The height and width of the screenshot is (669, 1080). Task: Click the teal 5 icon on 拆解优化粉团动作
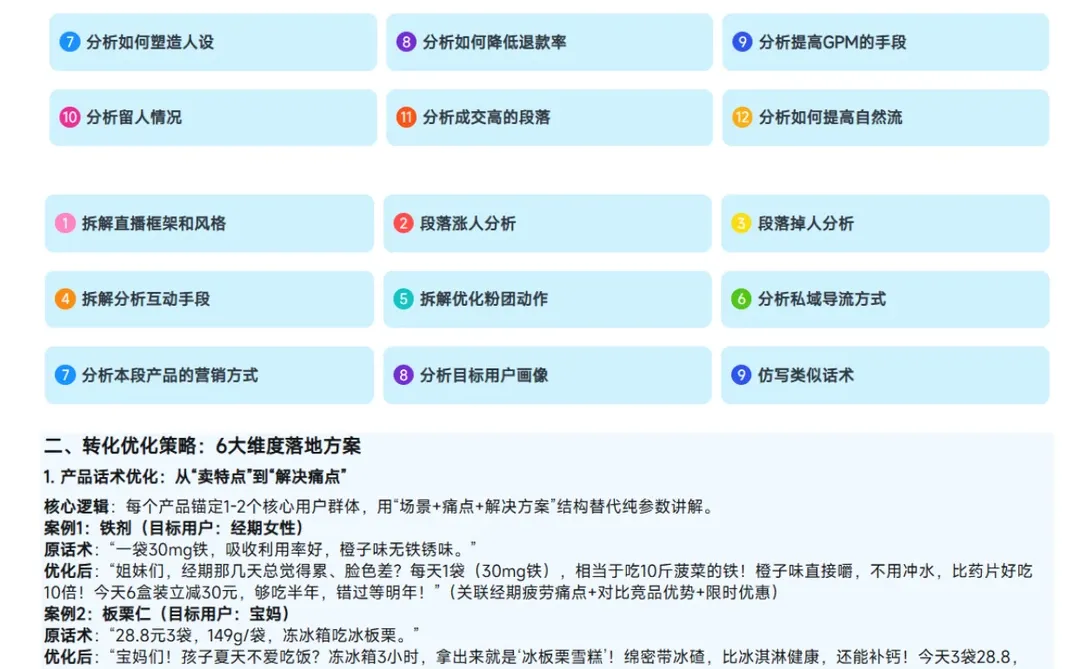[x=402, y=299]
